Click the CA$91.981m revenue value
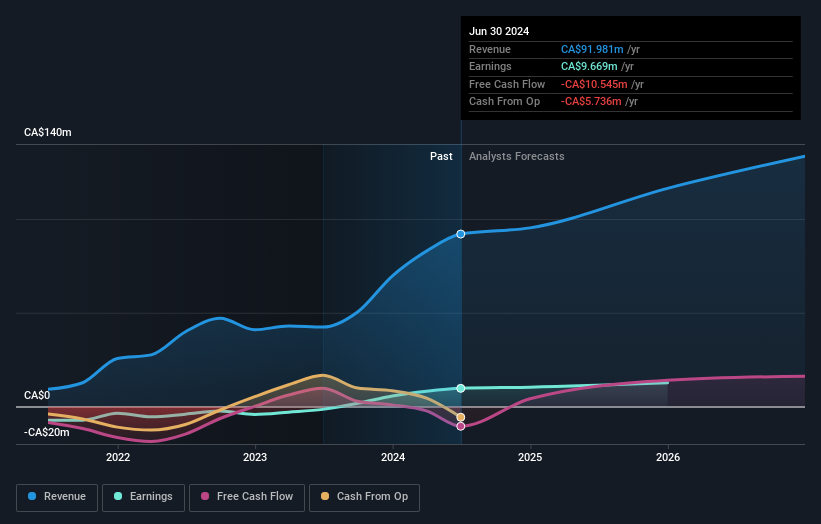The height and width of the screenshot is (524, 821). point(592,49)
